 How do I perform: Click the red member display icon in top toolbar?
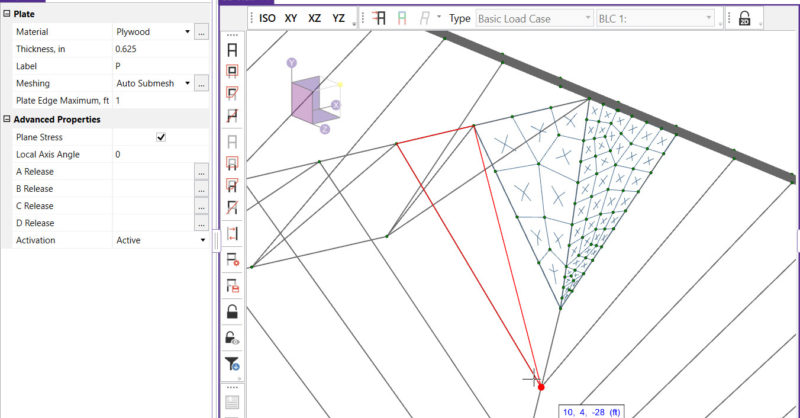[380, 18]
